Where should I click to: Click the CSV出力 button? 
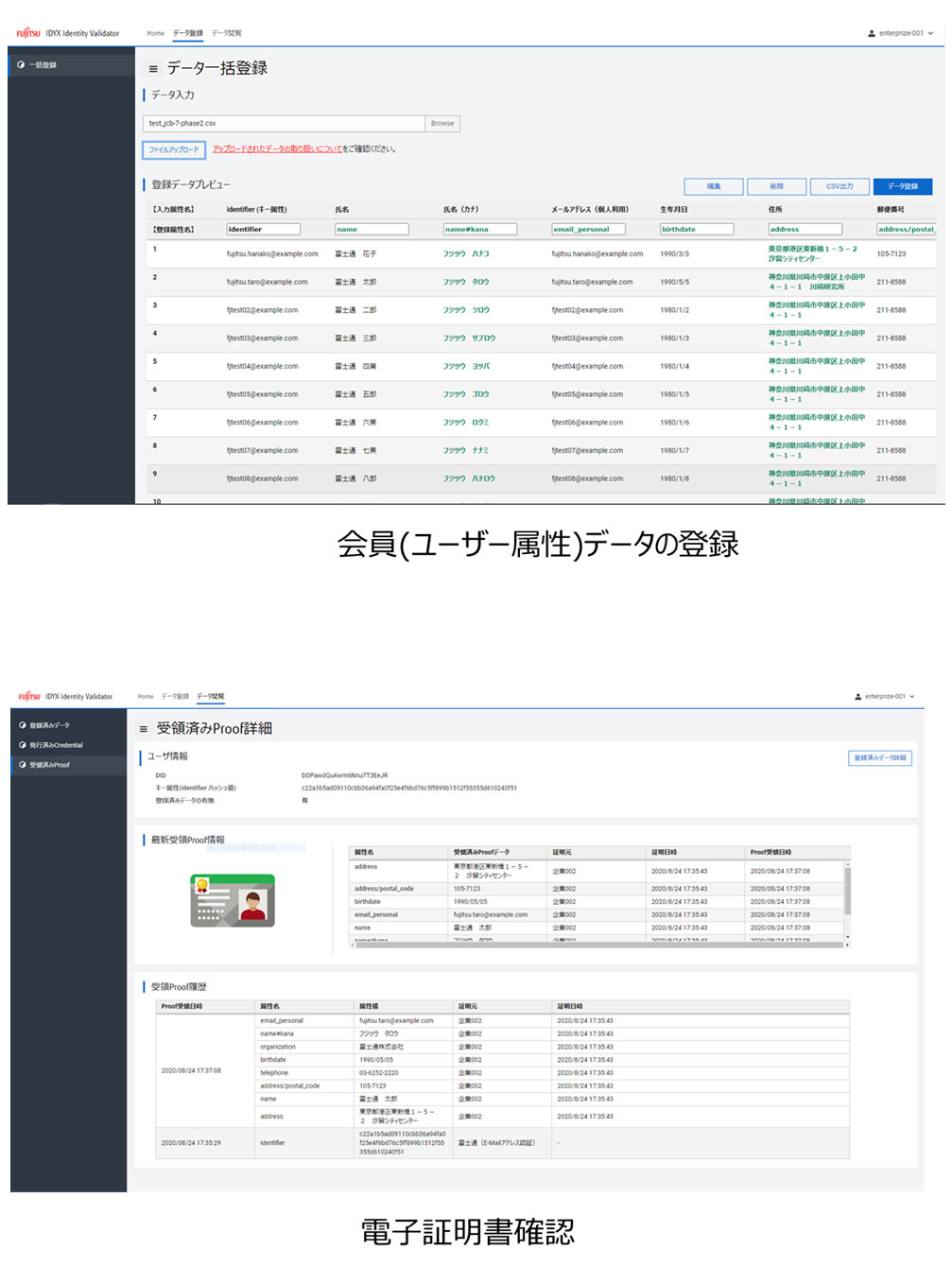point(839,186)
